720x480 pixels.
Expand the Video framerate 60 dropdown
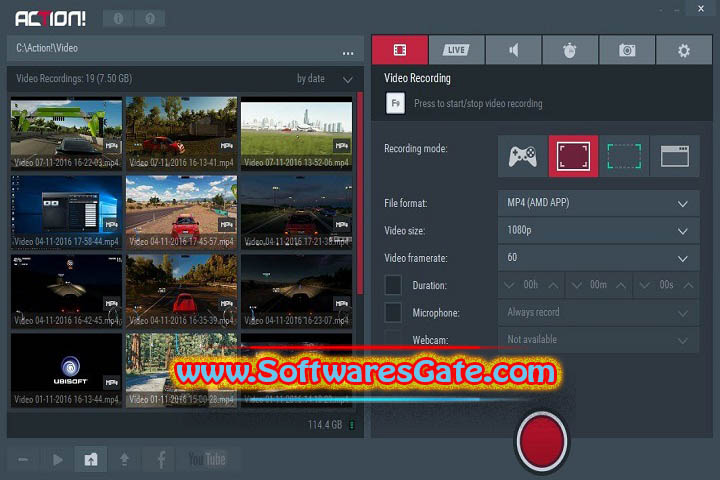598,258
